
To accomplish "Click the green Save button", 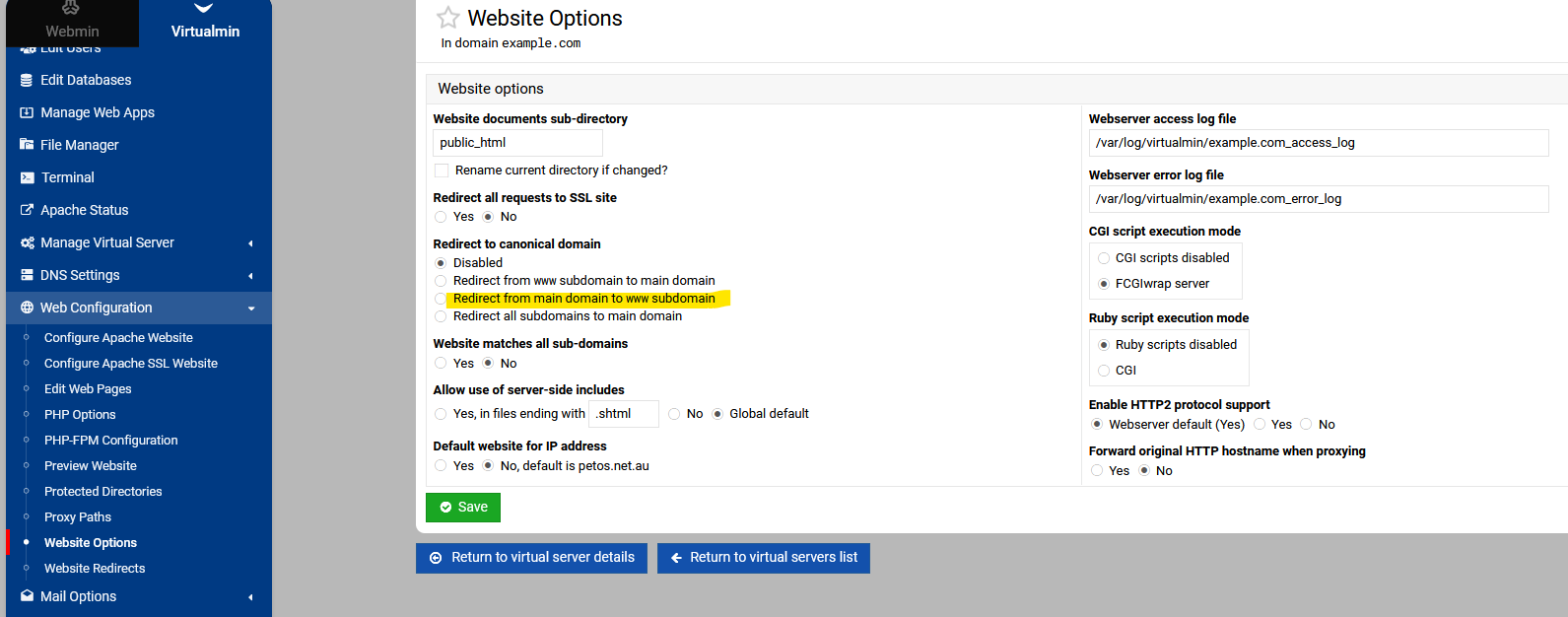I will (x=463, y=508).
